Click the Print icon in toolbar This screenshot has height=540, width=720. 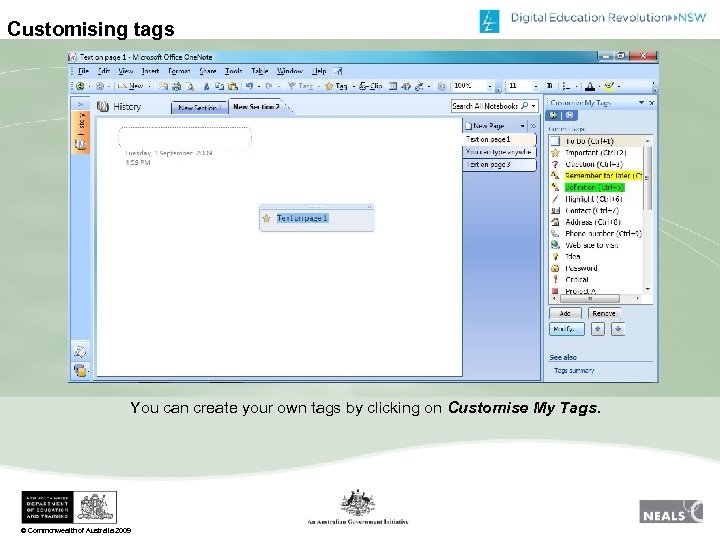[176, 86]
